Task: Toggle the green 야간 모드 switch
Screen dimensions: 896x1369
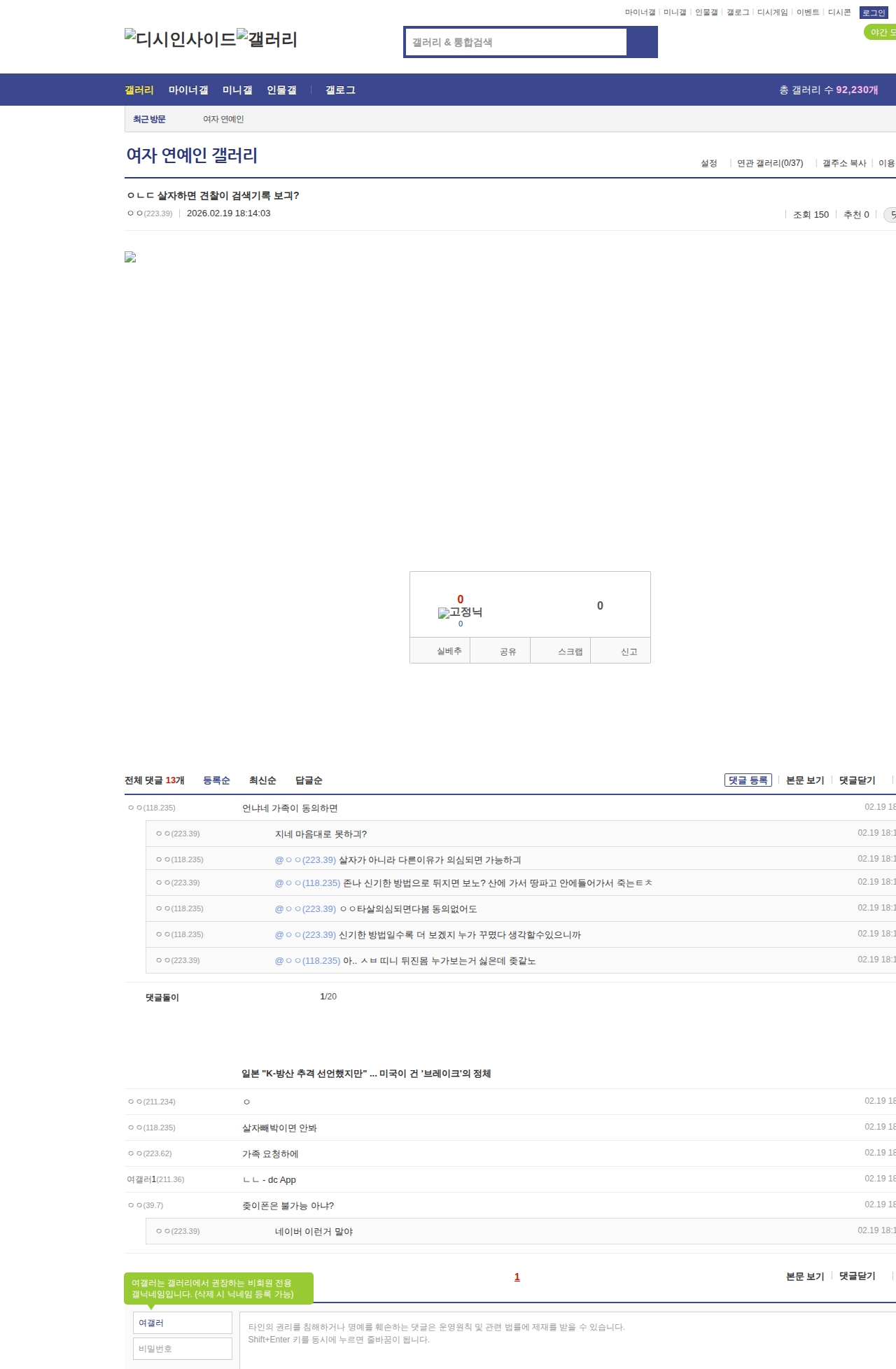Action: 881,32
